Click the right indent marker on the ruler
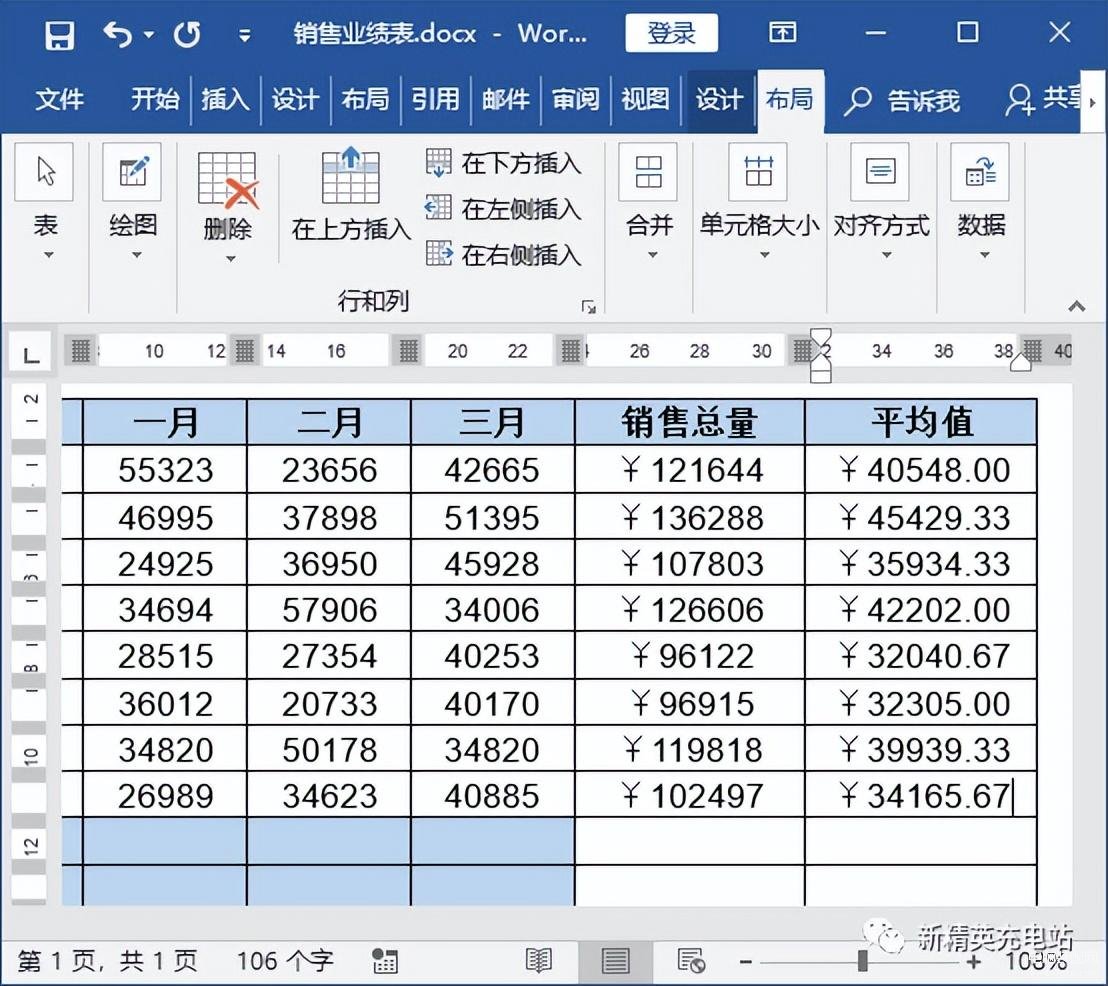The image size is (1108, 986). (1020, 363)
